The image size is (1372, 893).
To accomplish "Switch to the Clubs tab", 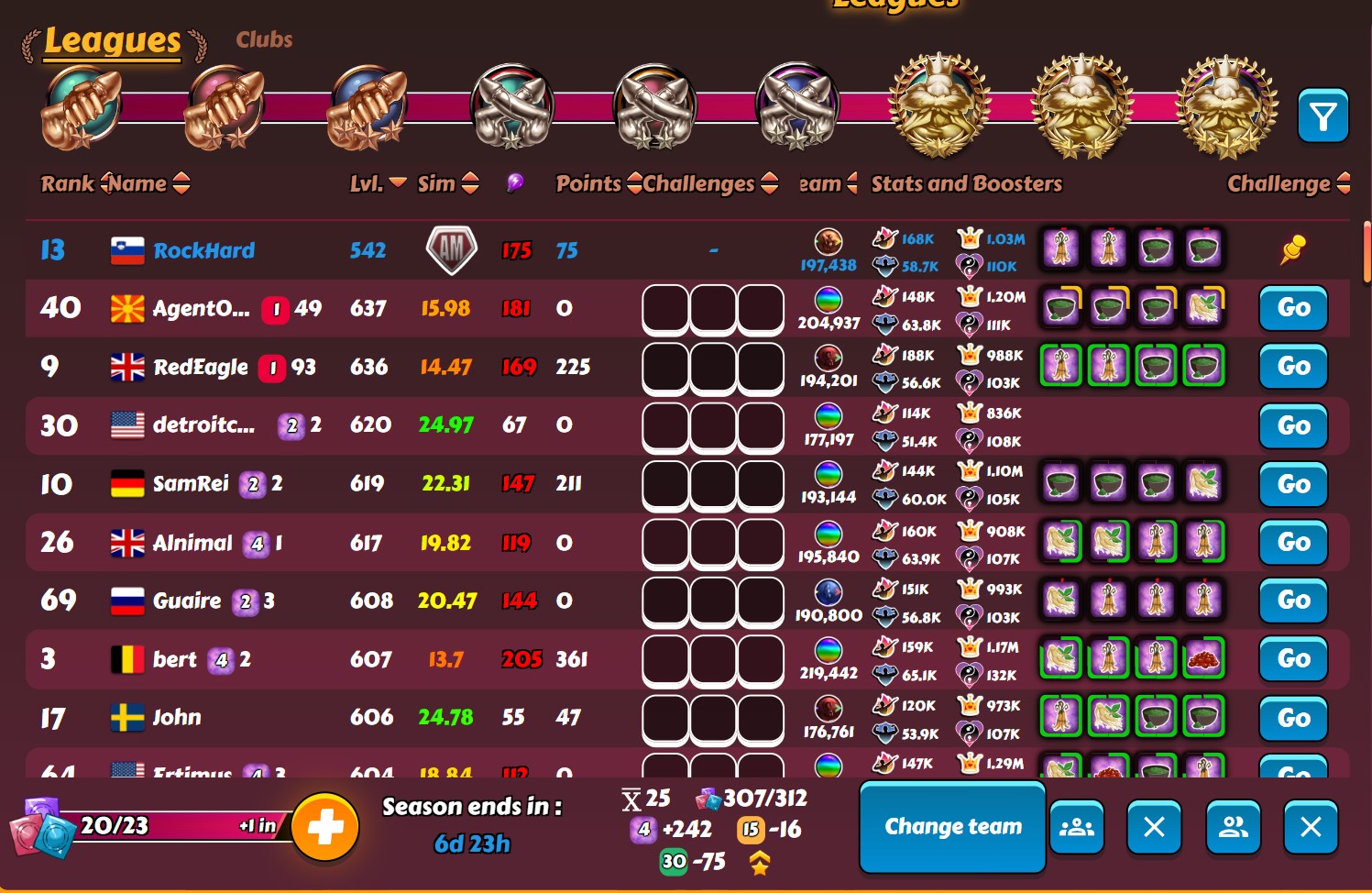I will pos(264,39).
